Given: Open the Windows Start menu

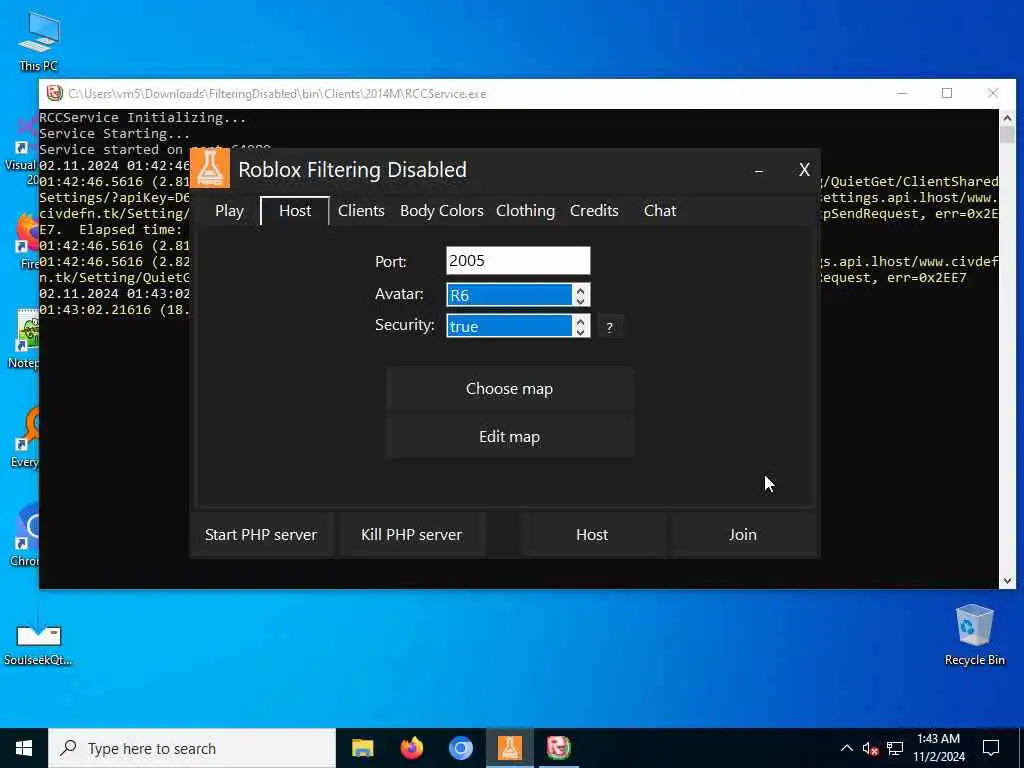Looking at the screenshot, I should coord(24,748).
